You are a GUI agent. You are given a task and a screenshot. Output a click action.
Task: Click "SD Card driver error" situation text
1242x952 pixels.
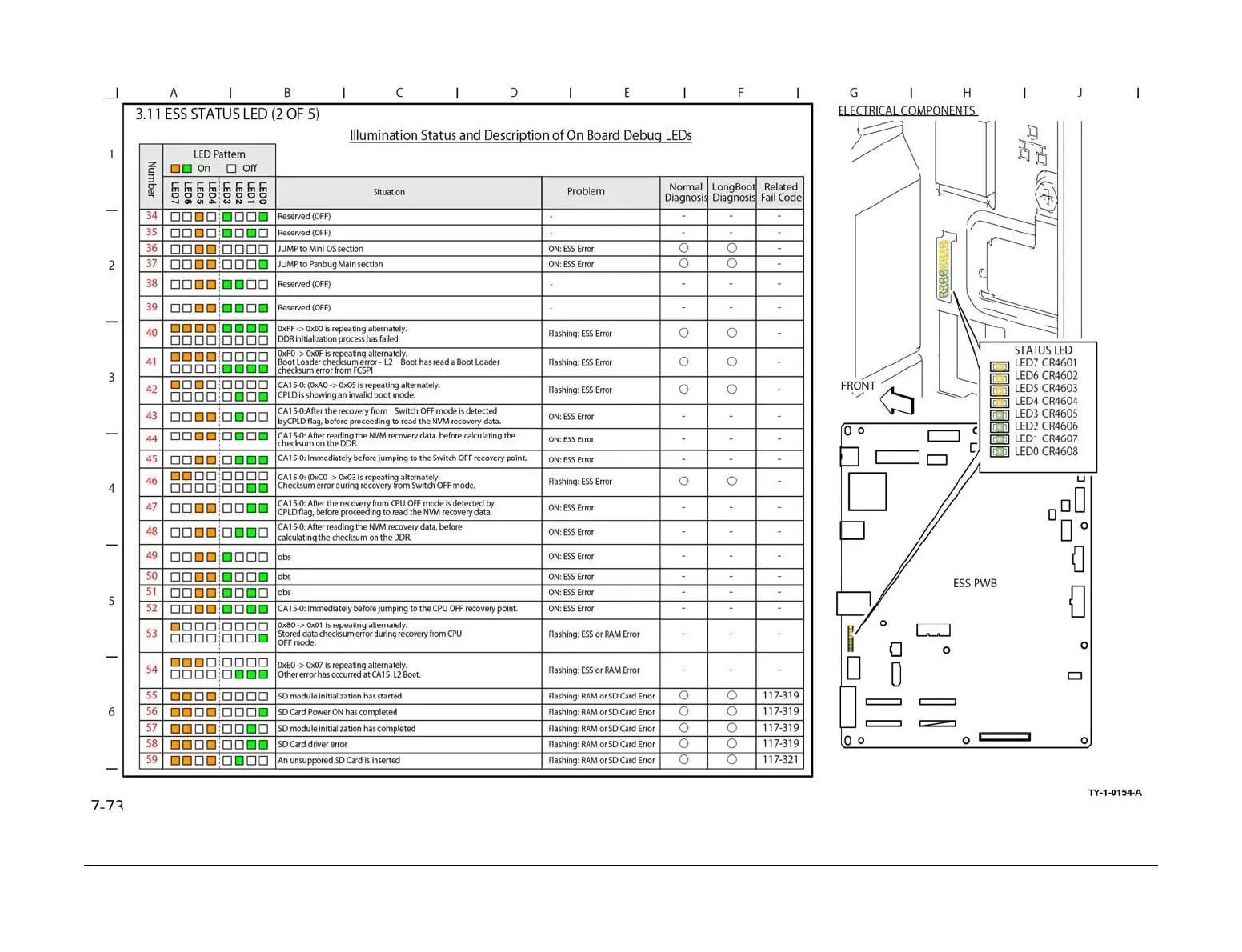(312, 744)
